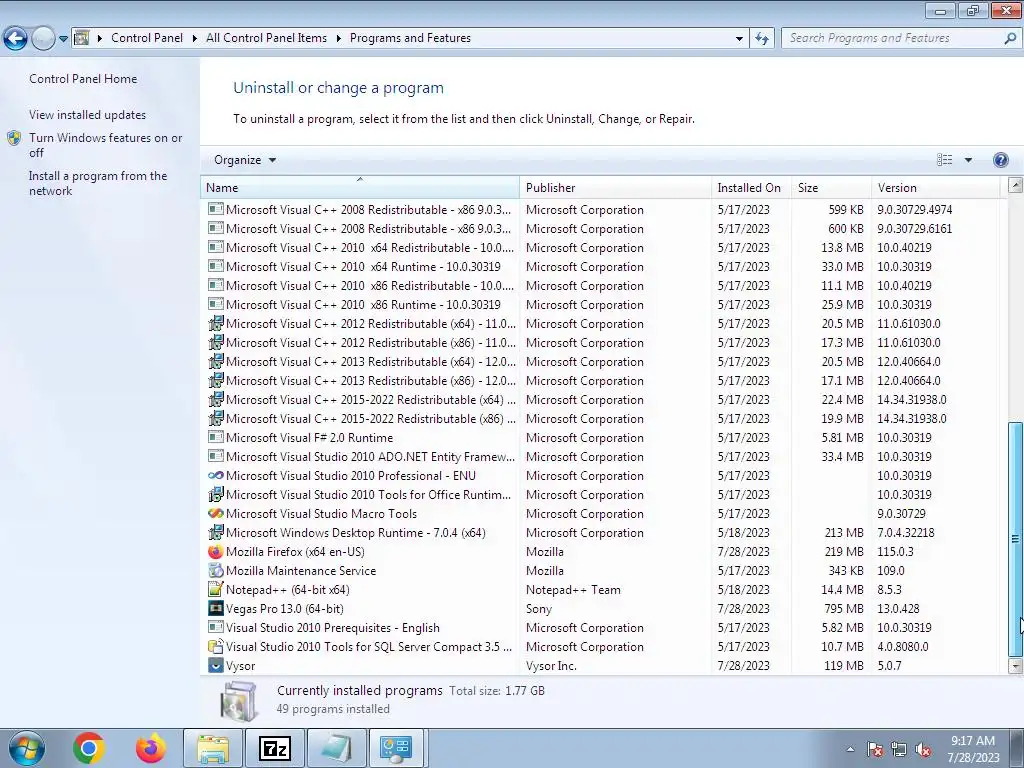
Task: Click the Control Panel breadcrumb
Action: pos(147,38)
